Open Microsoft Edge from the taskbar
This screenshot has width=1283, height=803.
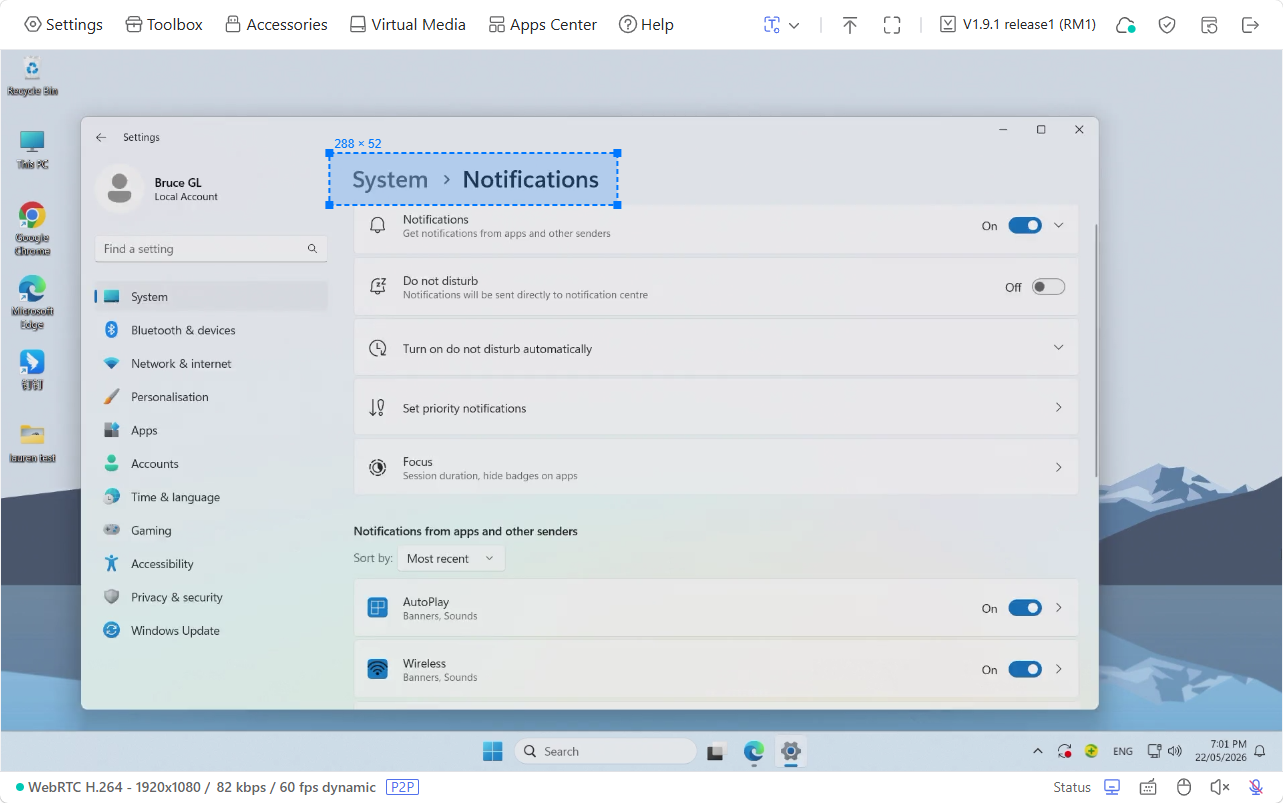[x=754, y=751]
